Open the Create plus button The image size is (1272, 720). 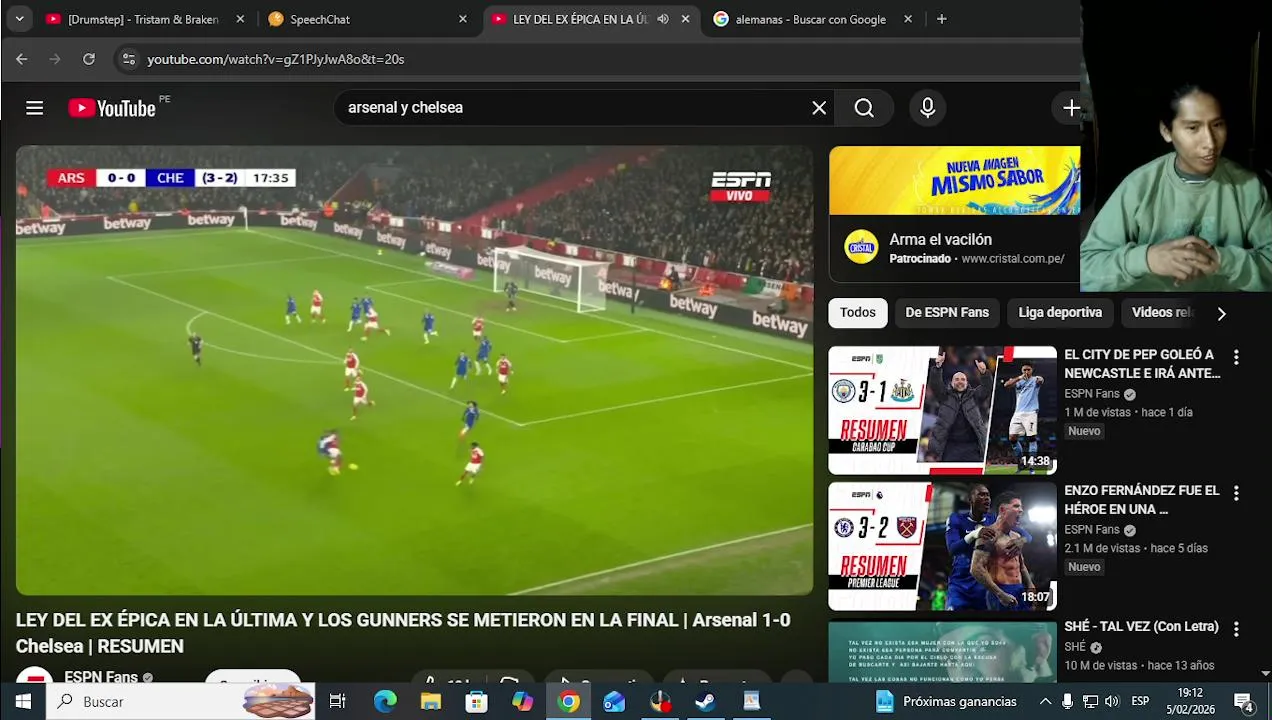[x=1071, y=108]
